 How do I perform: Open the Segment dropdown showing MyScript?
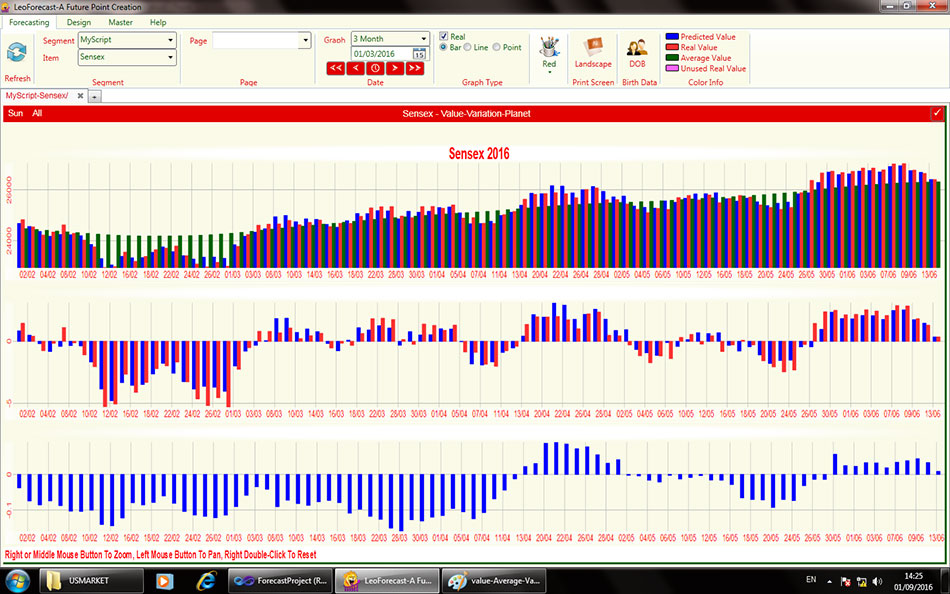click(x=127, y=40)
